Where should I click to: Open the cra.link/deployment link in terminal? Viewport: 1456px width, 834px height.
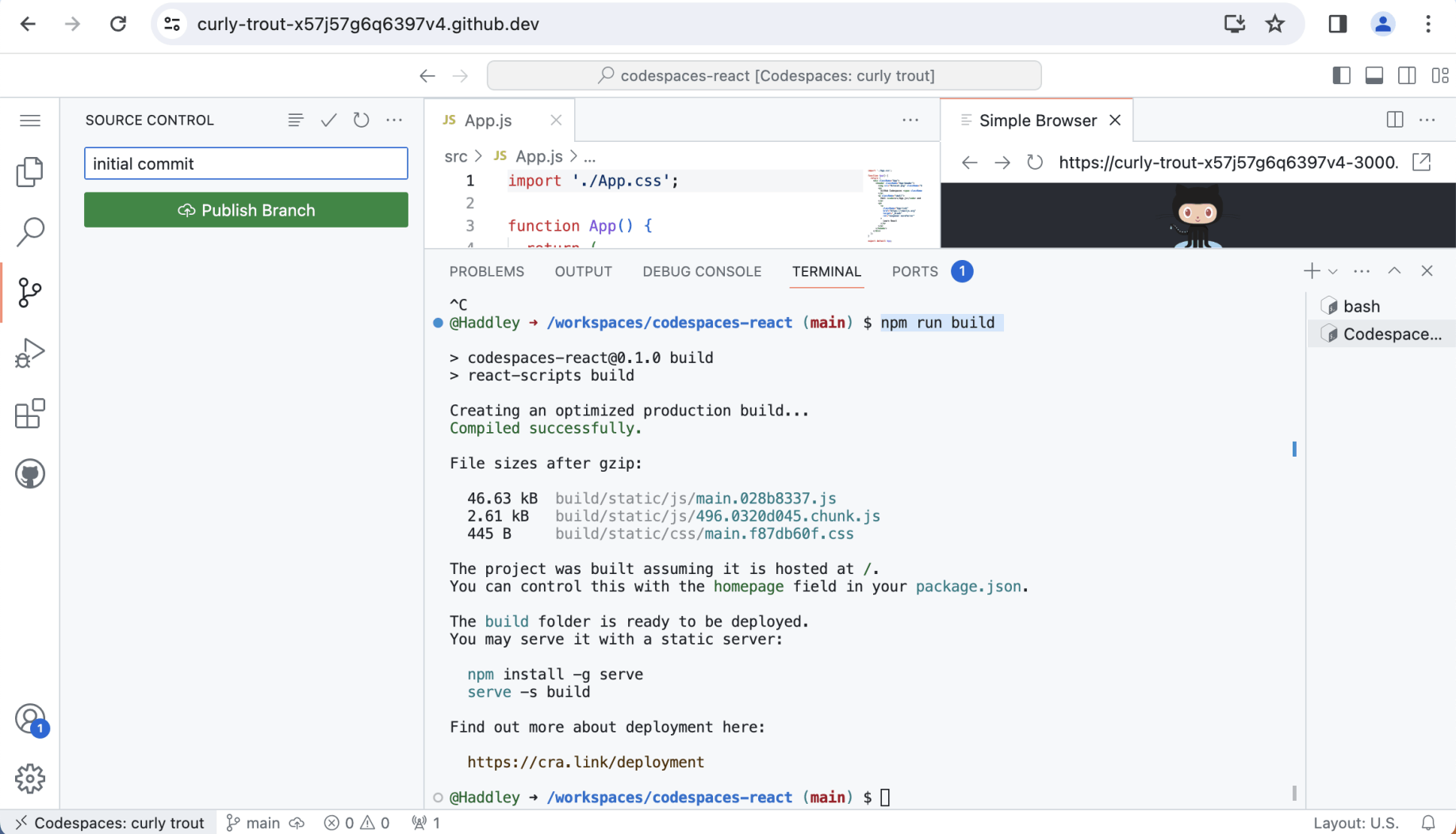[x=585, y=762]
